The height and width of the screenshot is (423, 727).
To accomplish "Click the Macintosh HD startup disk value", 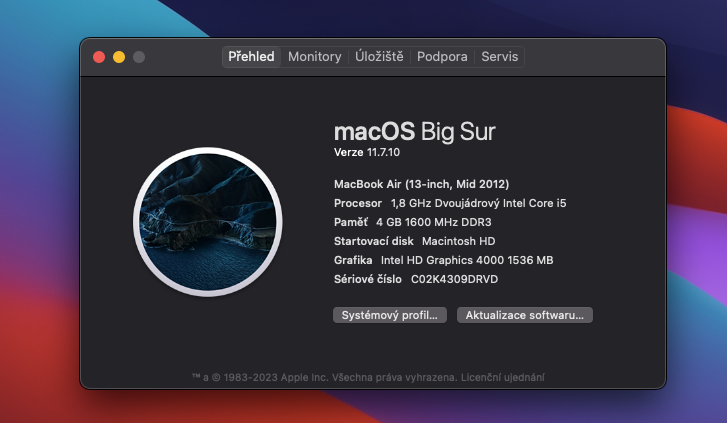I will tap(459, 241).
